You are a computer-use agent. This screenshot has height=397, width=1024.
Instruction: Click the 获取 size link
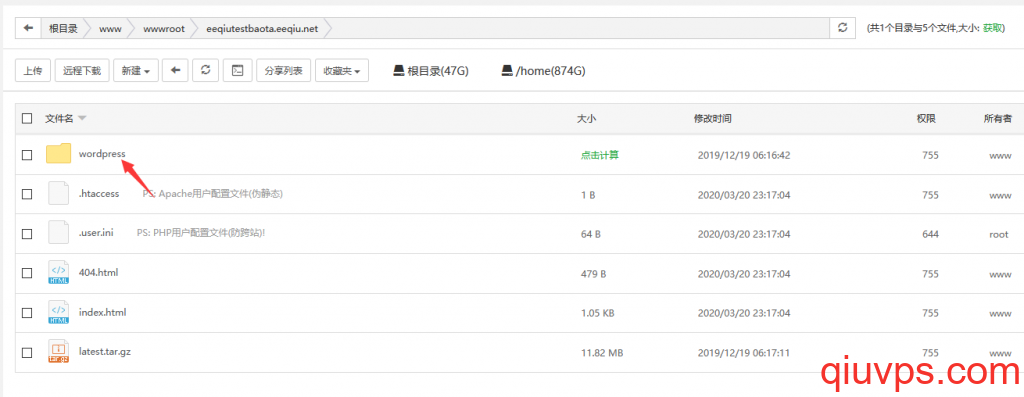[992, 28]
